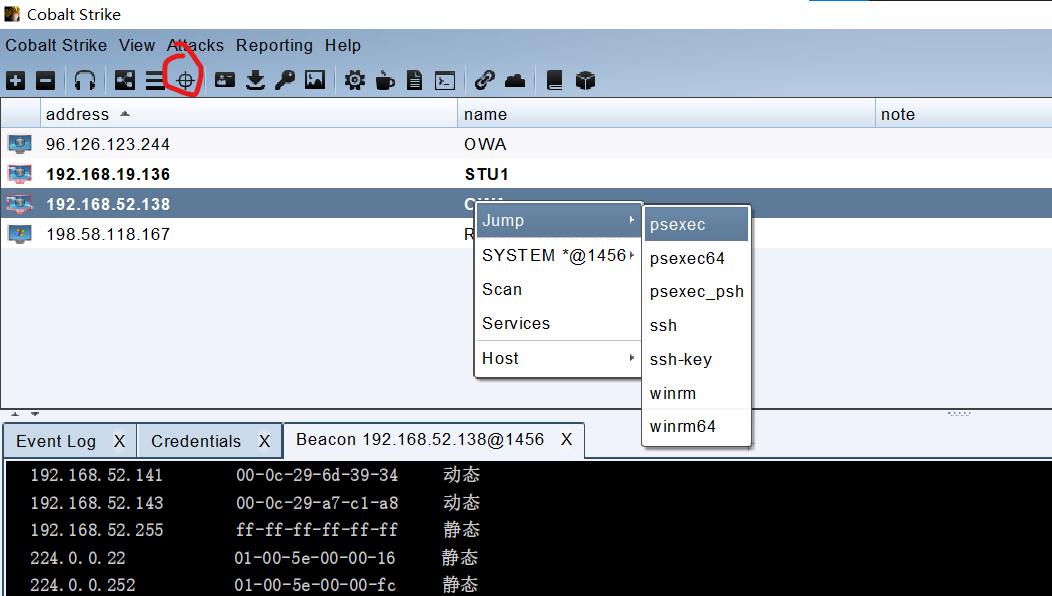Open the Downloads arrow icon
Viewport: 1052px width, 596px height.
255,81
